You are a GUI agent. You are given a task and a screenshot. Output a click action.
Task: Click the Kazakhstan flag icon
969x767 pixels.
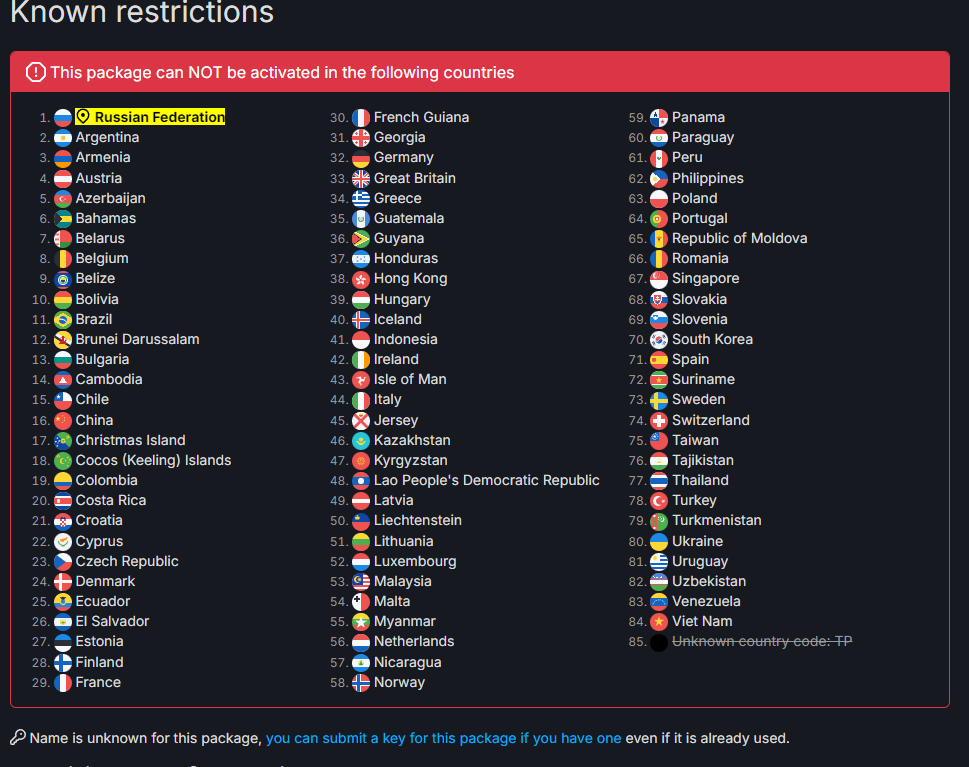tap(361, 441)
